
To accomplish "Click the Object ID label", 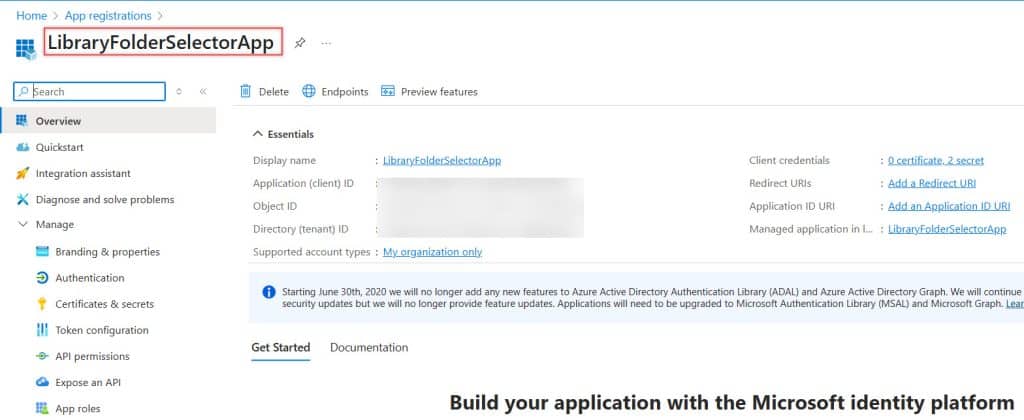I will (x=275, y=206).
